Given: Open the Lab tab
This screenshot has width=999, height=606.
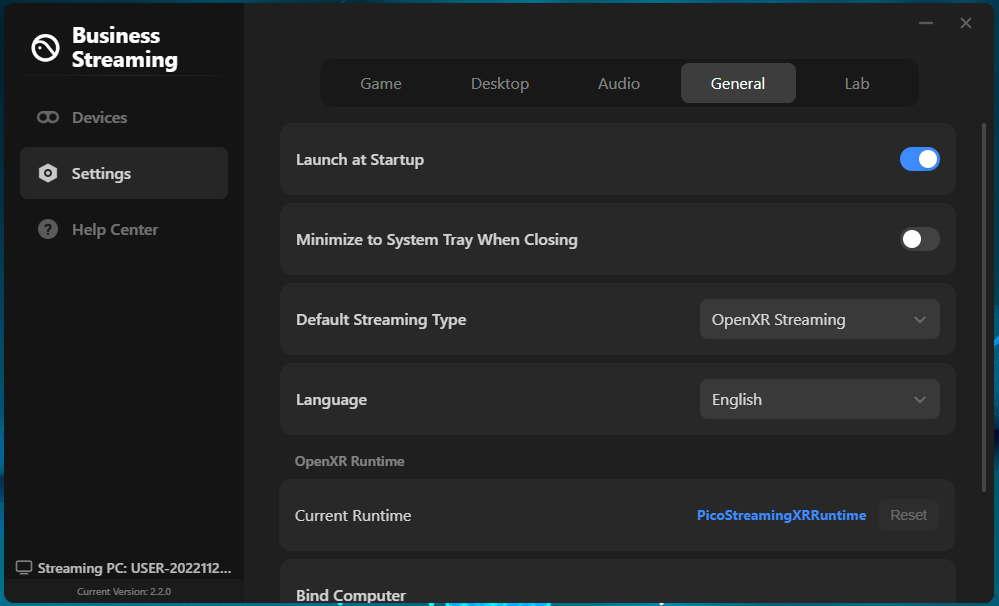Looking at the screenshot, I should [x=856, y=83].
